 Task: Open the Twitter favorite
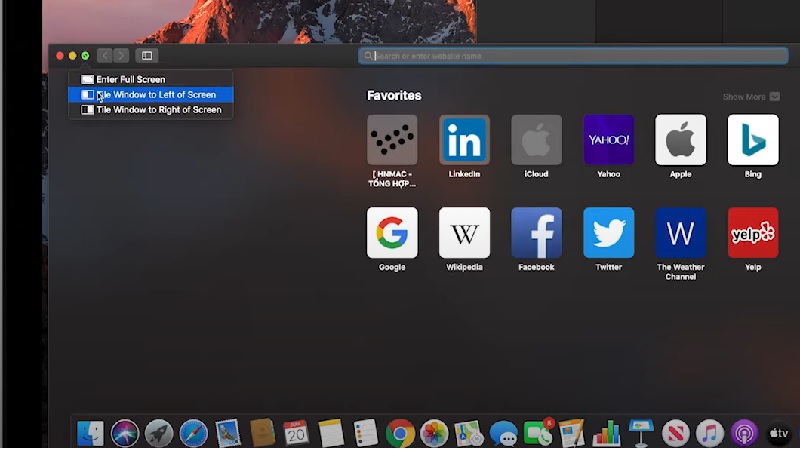pyautogui.click(x=608, y=233)
